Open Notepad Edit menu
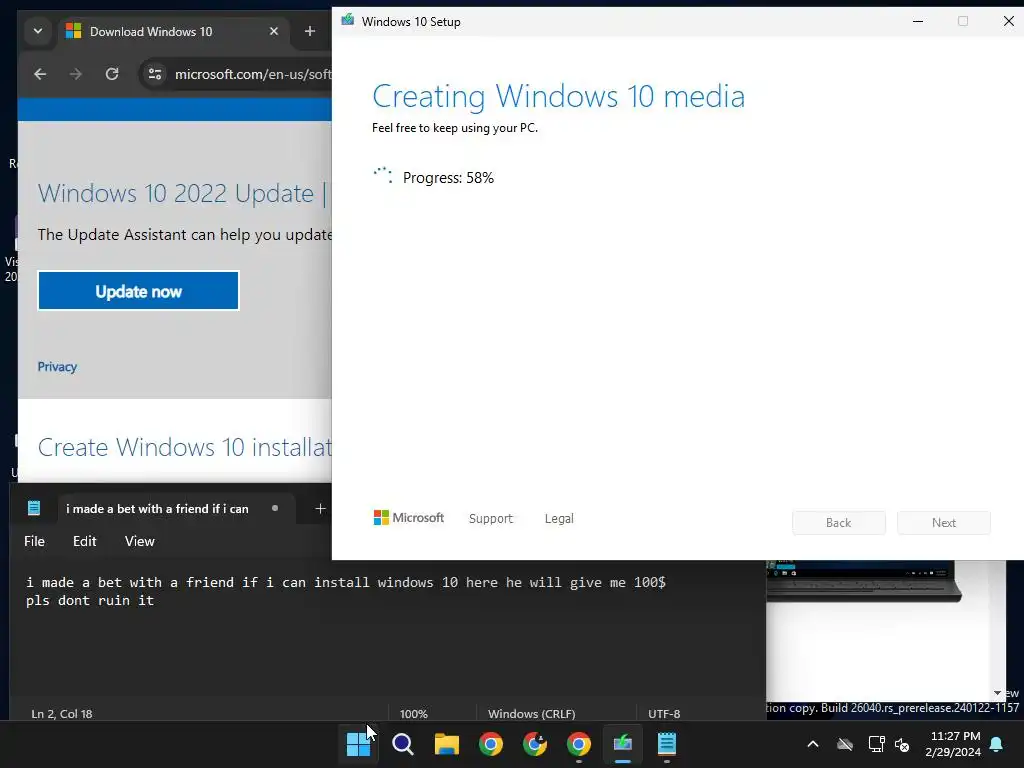 [x=84, y=541]
